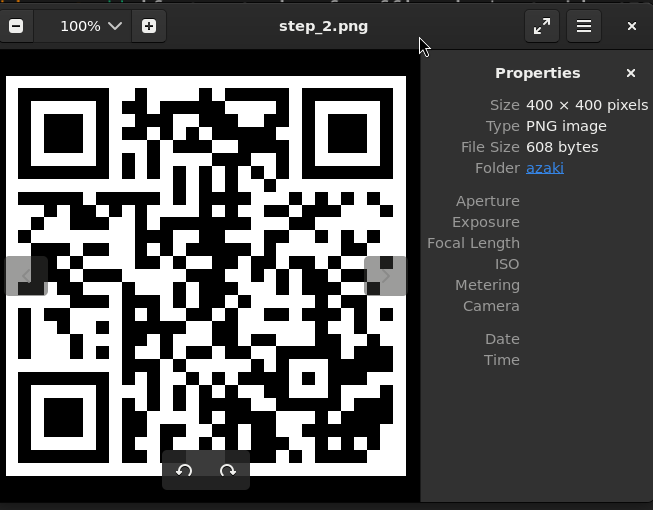Rotate image clockwise
653x510 pixels.
point(228,471)
